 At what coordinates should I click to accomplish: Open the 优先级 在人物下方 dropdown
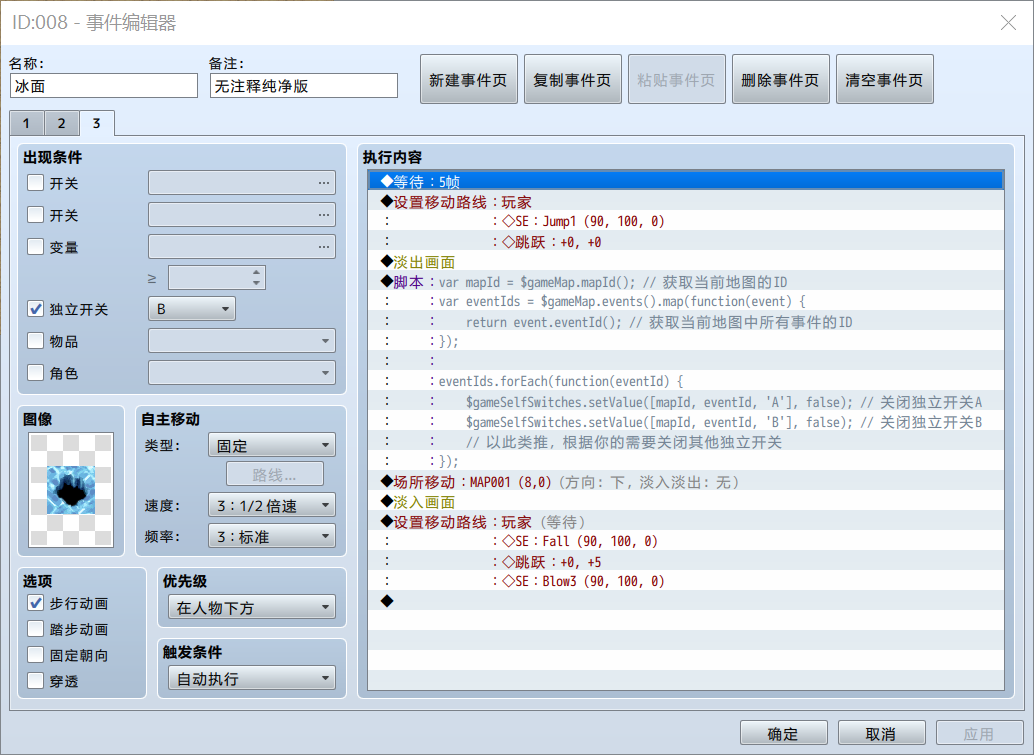click(252, 607)
